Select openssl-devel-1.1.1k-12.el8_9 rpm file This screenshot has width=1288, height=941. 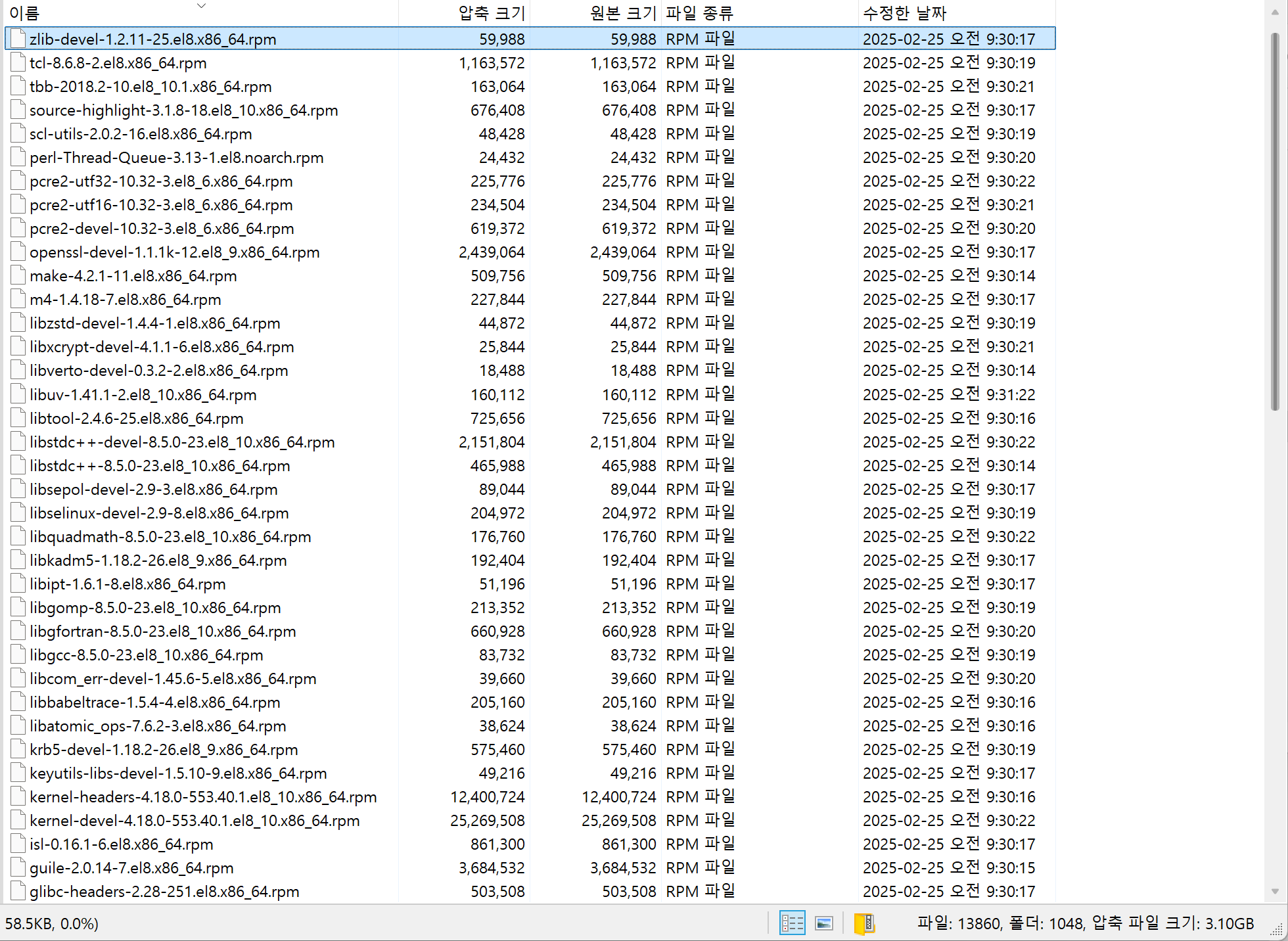point(174,252)
